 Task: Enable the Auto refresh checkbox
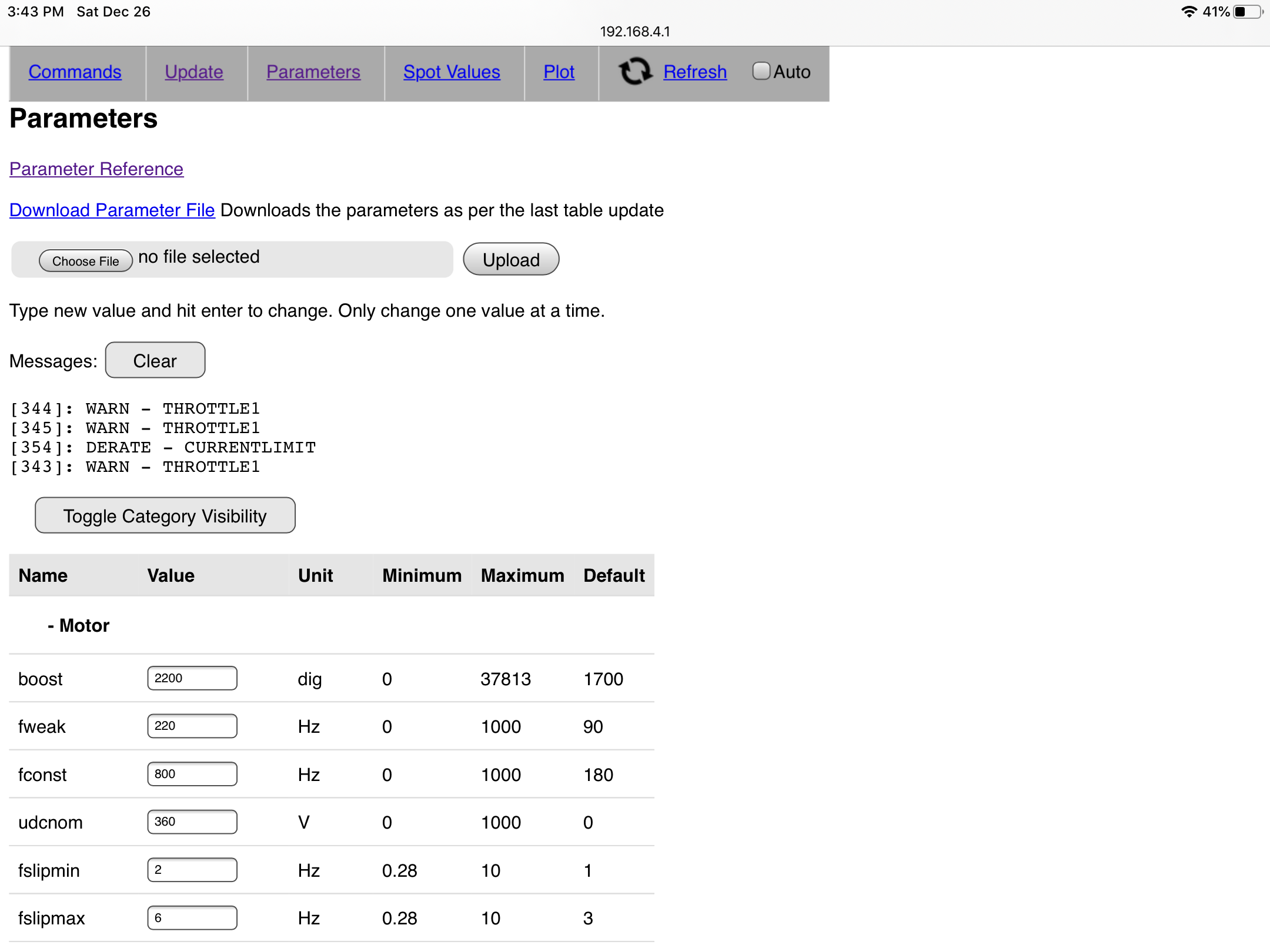[761, 71]
